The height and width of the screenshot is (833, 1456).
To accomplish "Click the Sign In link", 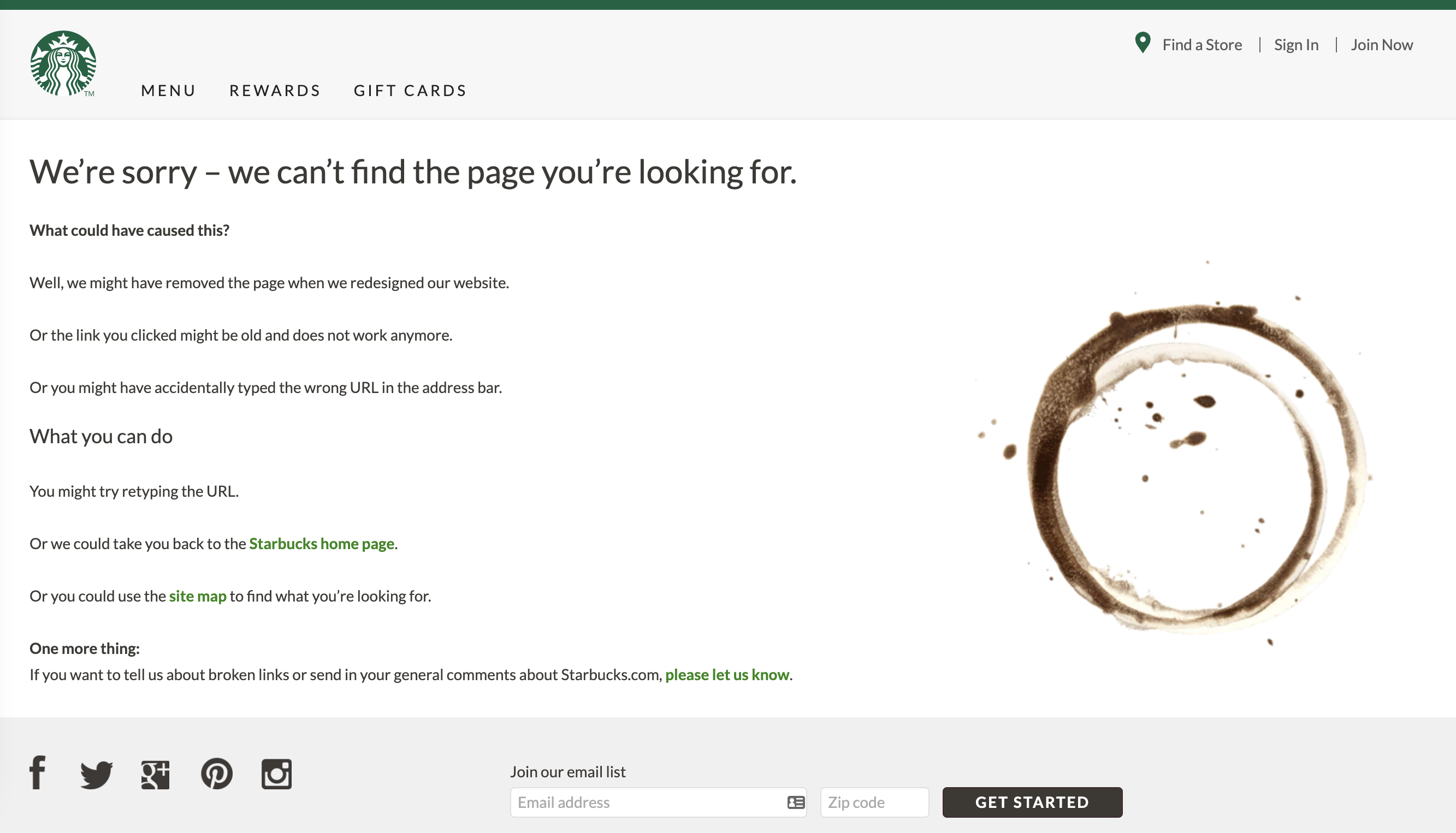I will [1296, 45].
